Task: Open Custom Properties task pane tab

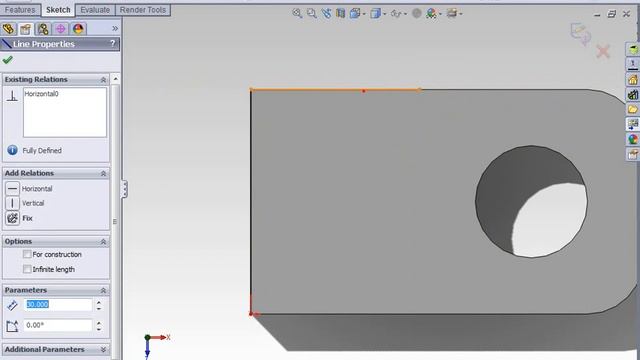Action: point(633,154)
